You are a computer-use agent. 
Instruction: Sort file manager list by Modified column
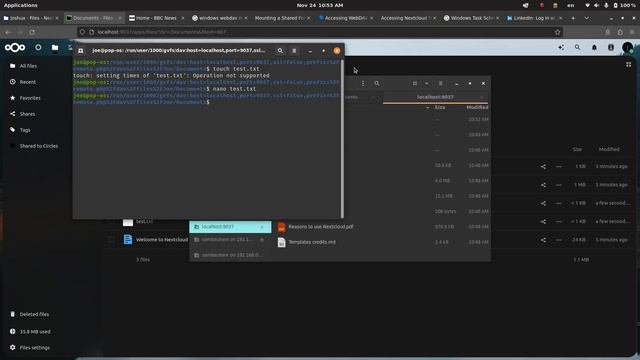(x=477, y=107)
